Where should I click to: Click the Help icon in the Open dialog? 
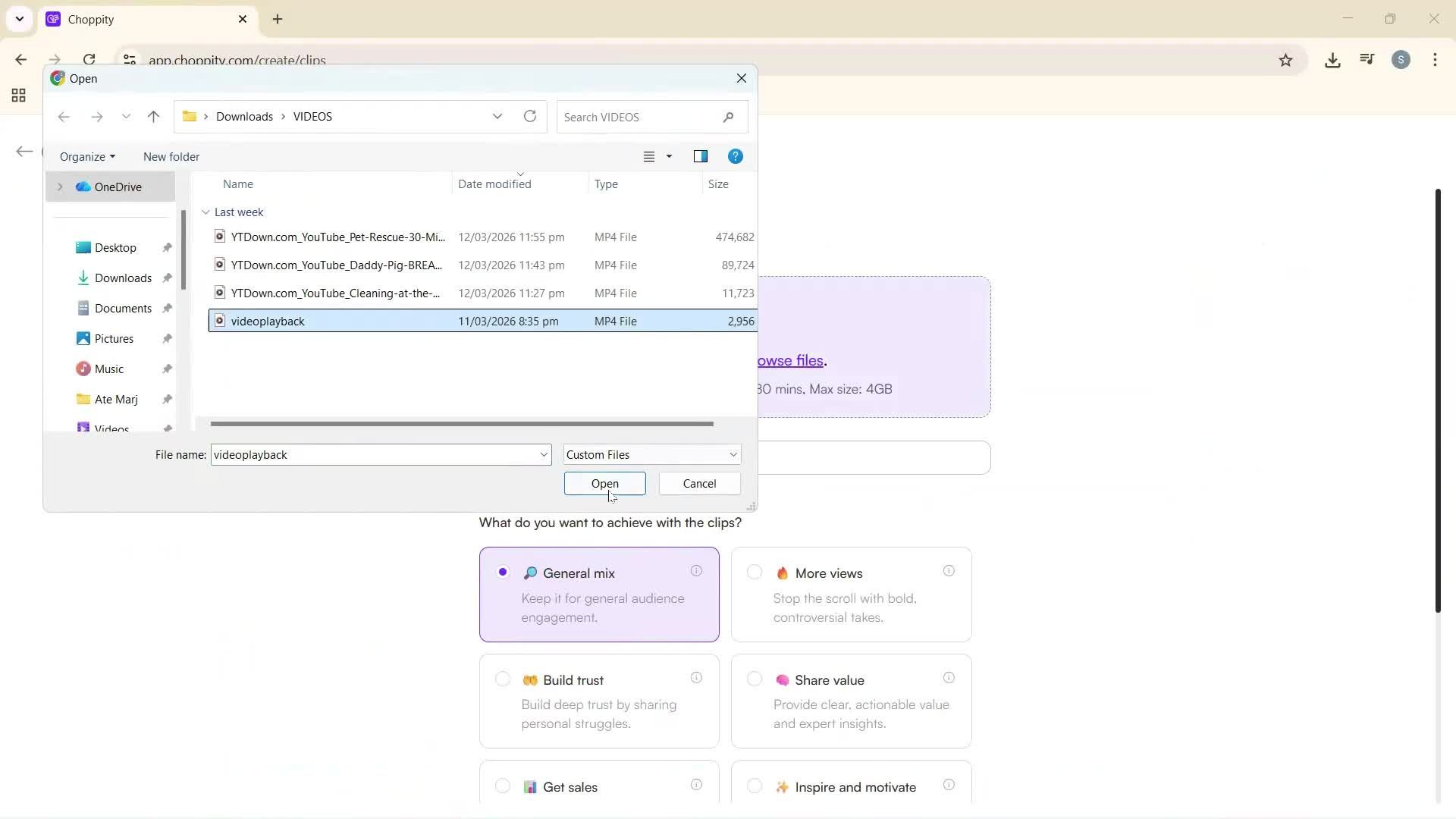tap(736, 156)
